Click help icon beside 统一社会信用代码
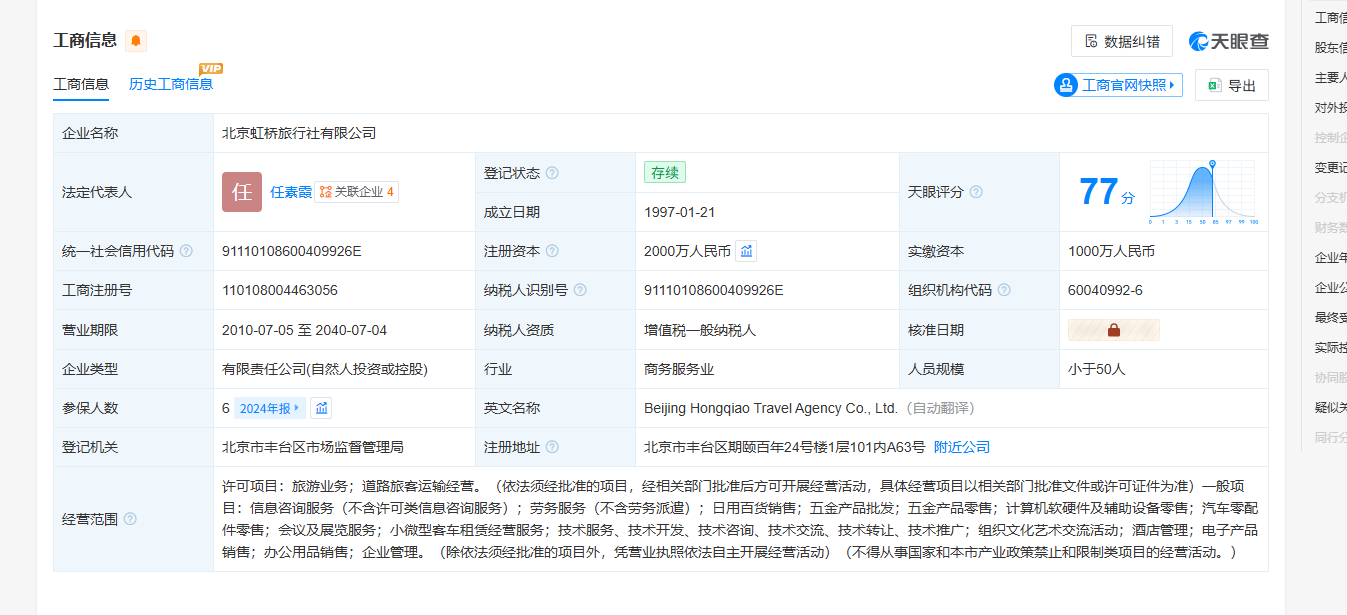 186,251
